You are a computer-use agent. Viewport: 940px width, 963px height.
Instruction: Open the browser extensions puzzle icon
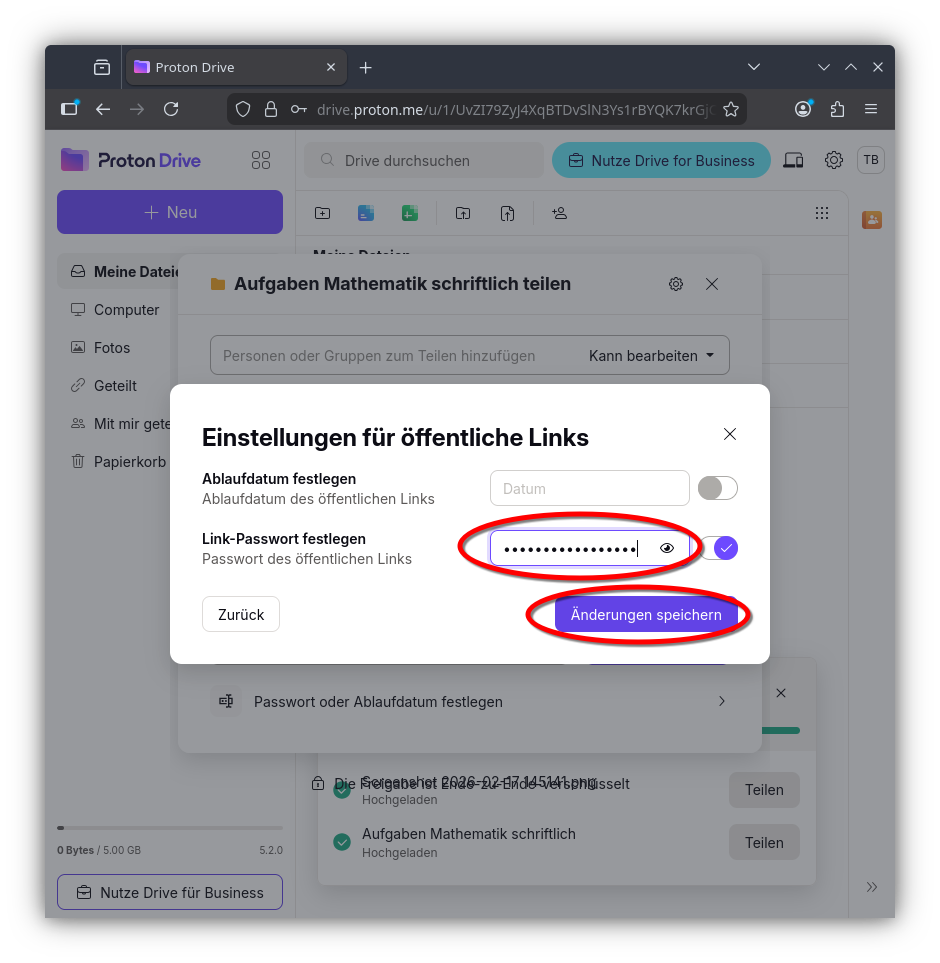click(x=837, y=109)
